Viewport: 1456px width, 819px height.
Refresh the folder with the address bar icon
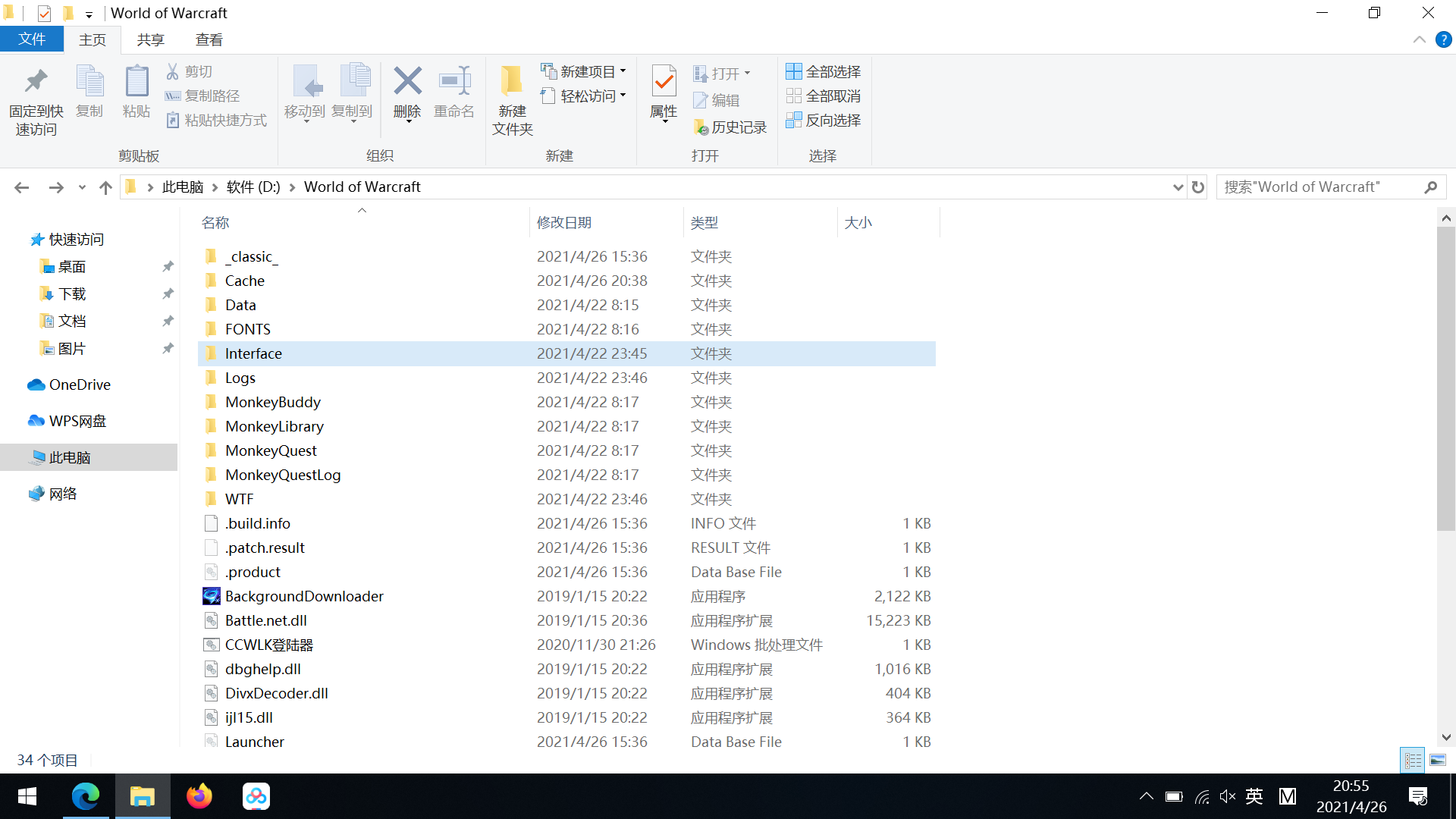click(x=1197, y=187)
